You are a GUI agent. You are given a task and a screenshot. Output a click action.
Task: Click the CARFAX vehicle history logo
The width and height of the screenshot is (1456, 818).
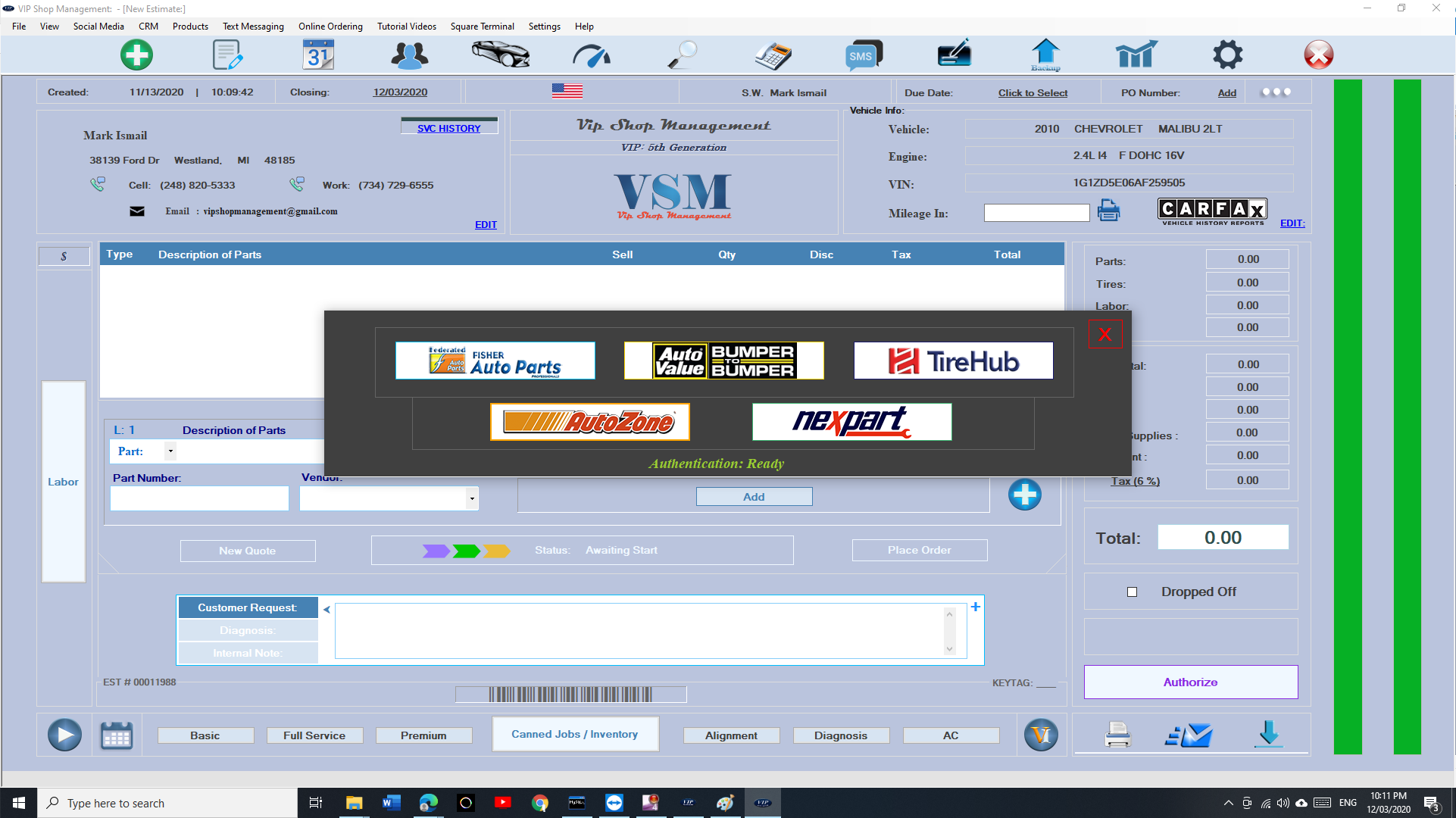(x=1212, y=211)
